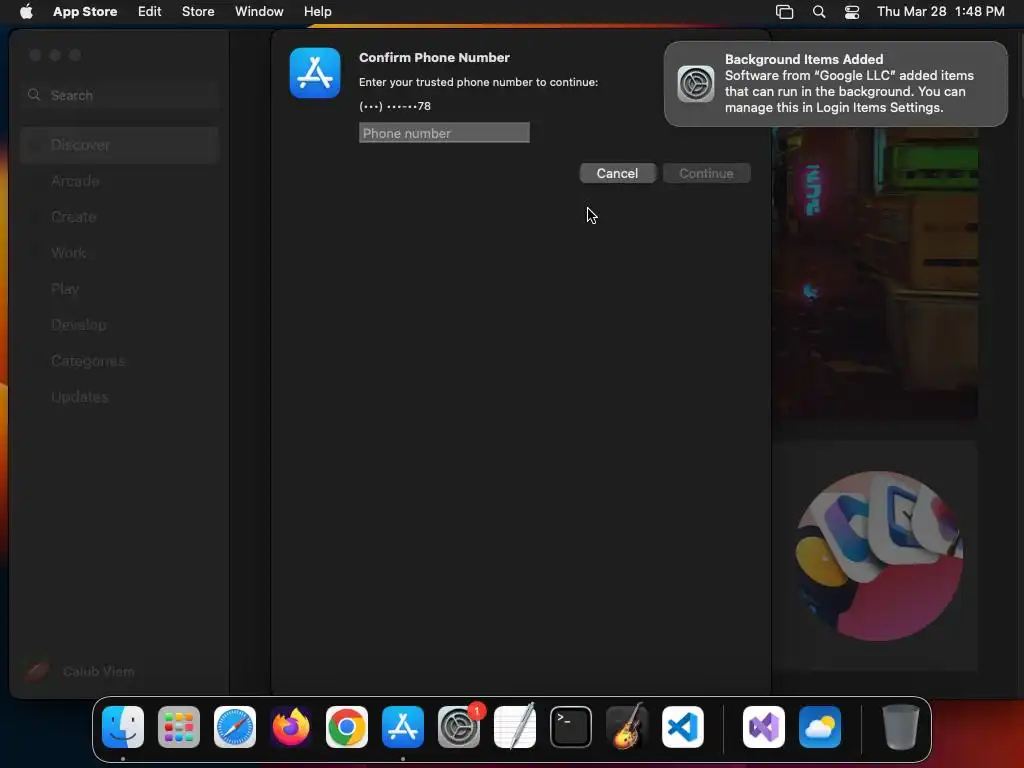
Task: Launch GarageBand from the Dock
Action: click(627, 727)
